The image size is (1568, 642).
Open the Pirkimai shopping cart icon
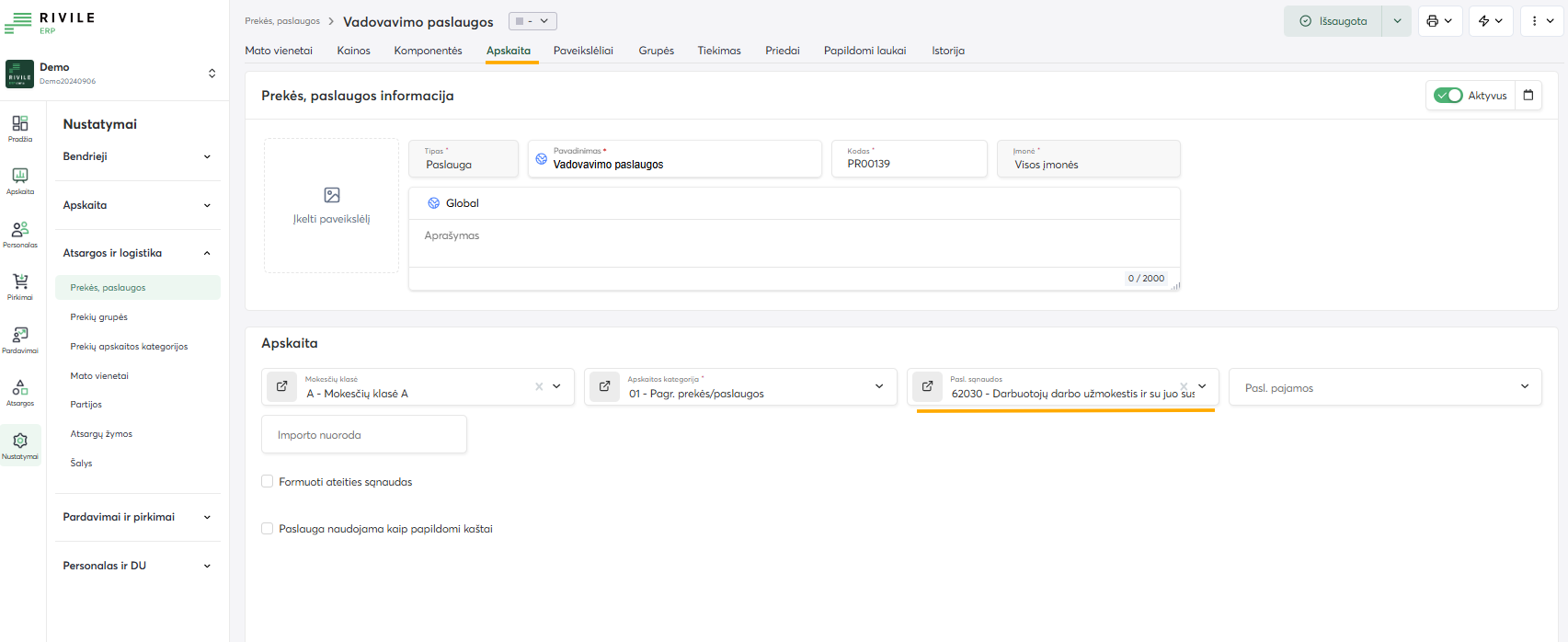point(20,286)
